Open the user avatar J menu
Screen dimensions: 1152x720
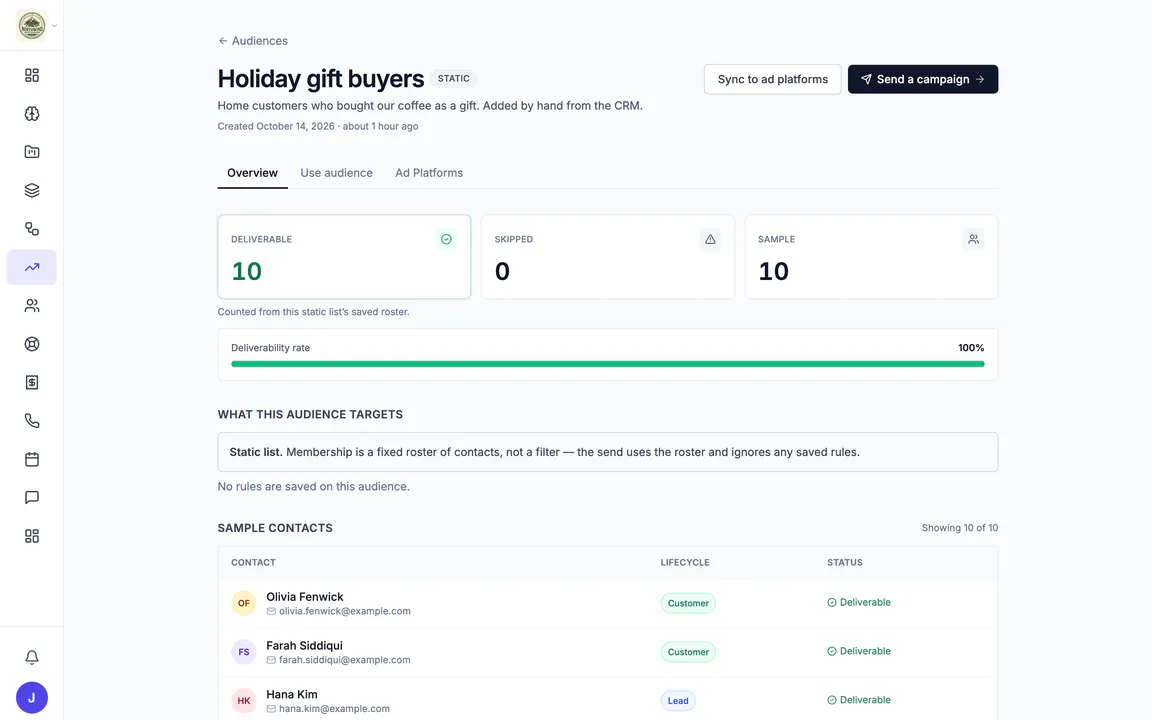(32, 698)
